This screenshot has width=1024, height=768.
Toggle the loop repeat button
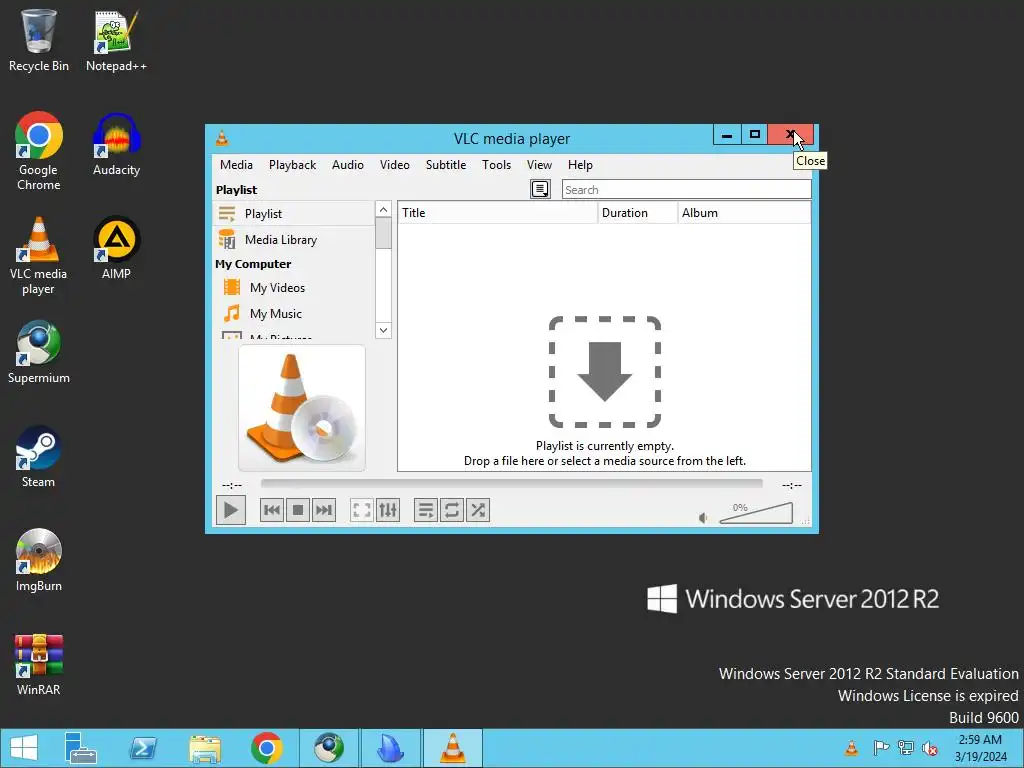click(x=451, y=510)
